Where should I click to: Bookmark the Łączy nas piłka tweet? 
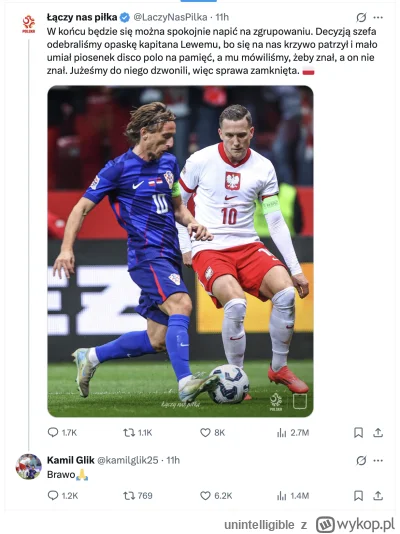click(x=358, y=433)
